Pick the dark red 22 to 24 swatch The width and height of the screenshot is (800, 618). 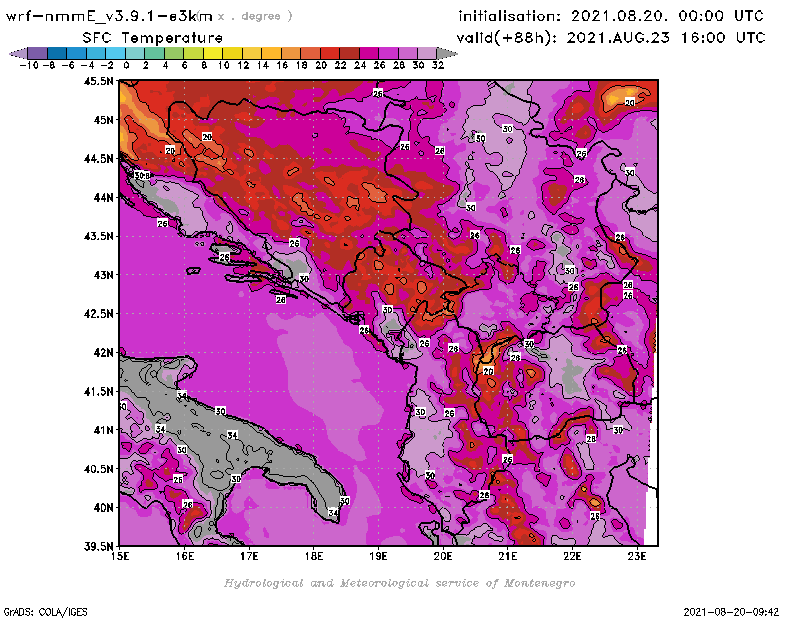coord(349,53)
